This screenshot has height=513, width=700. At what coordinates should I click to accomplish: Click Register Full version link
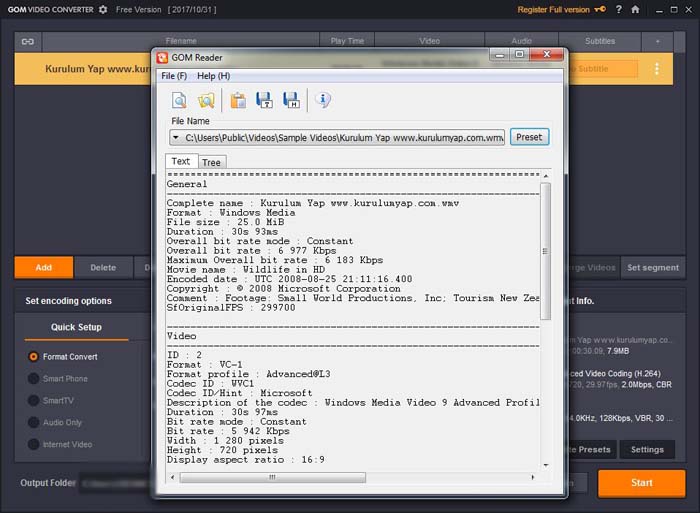(554, 9)
